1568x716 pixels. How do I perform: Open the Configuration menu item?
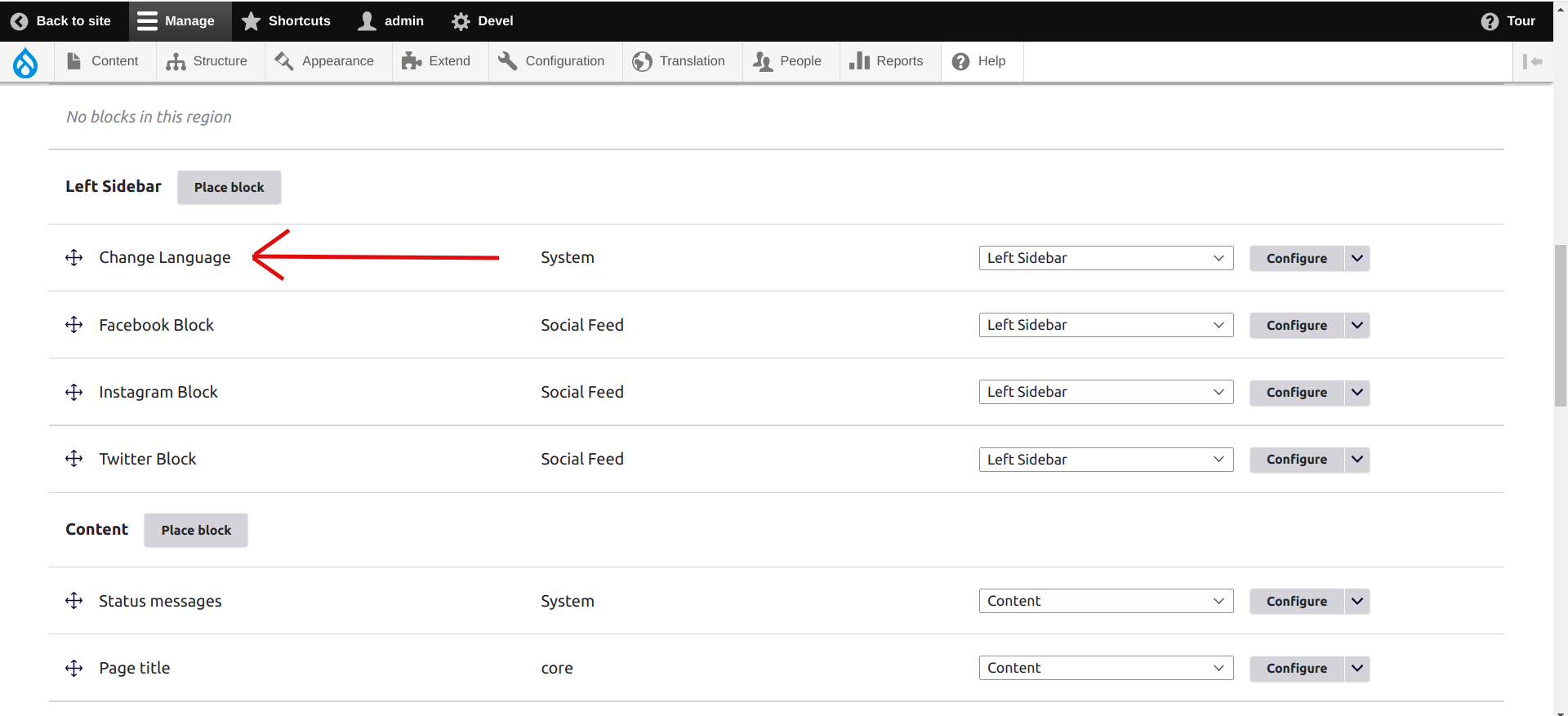point(551,61)
